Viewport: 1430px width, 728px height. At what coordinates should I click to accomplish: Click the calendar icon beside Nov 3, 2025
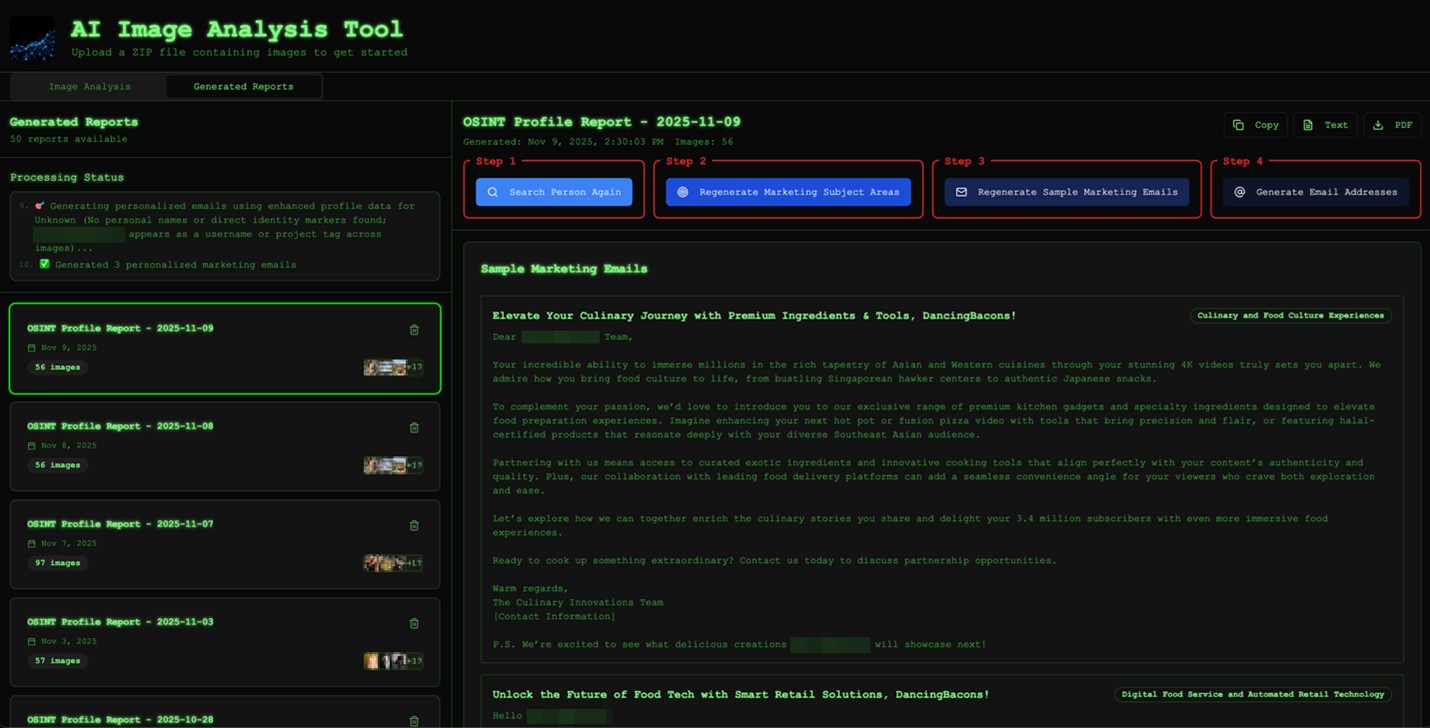(x=32, y=642)
